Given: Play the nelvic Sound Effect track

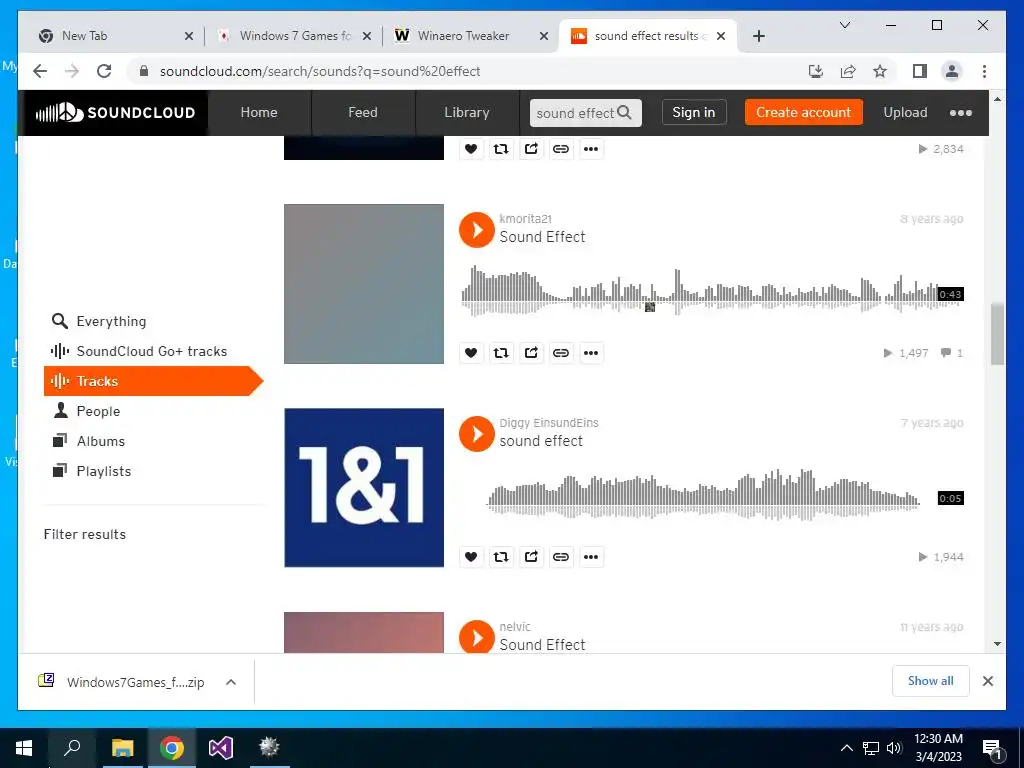Looking at the screenshot, I should click(x=476, y=637).
